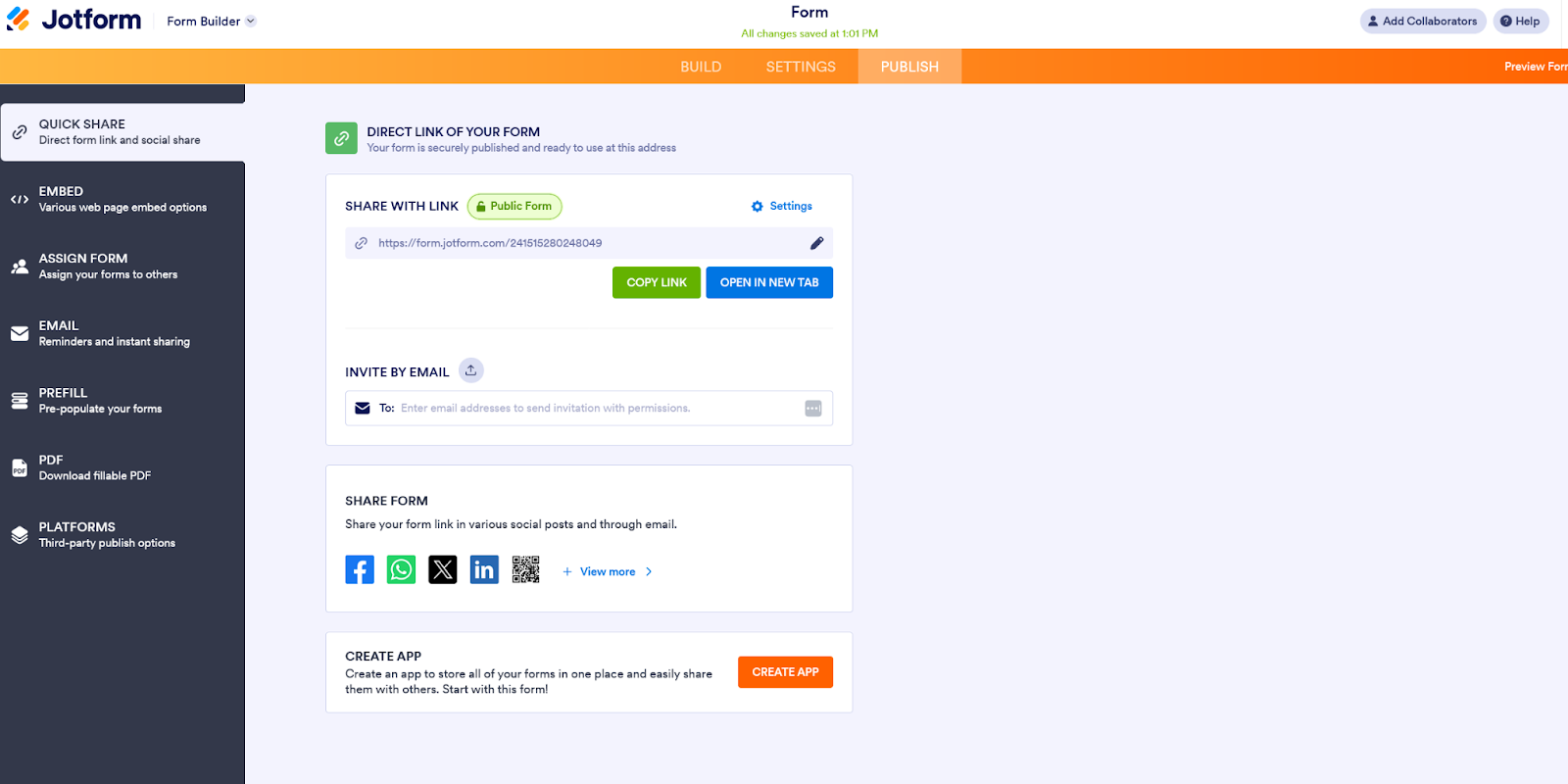
Task: Click the COPY LINK button
Action: [x=657, y=282]
